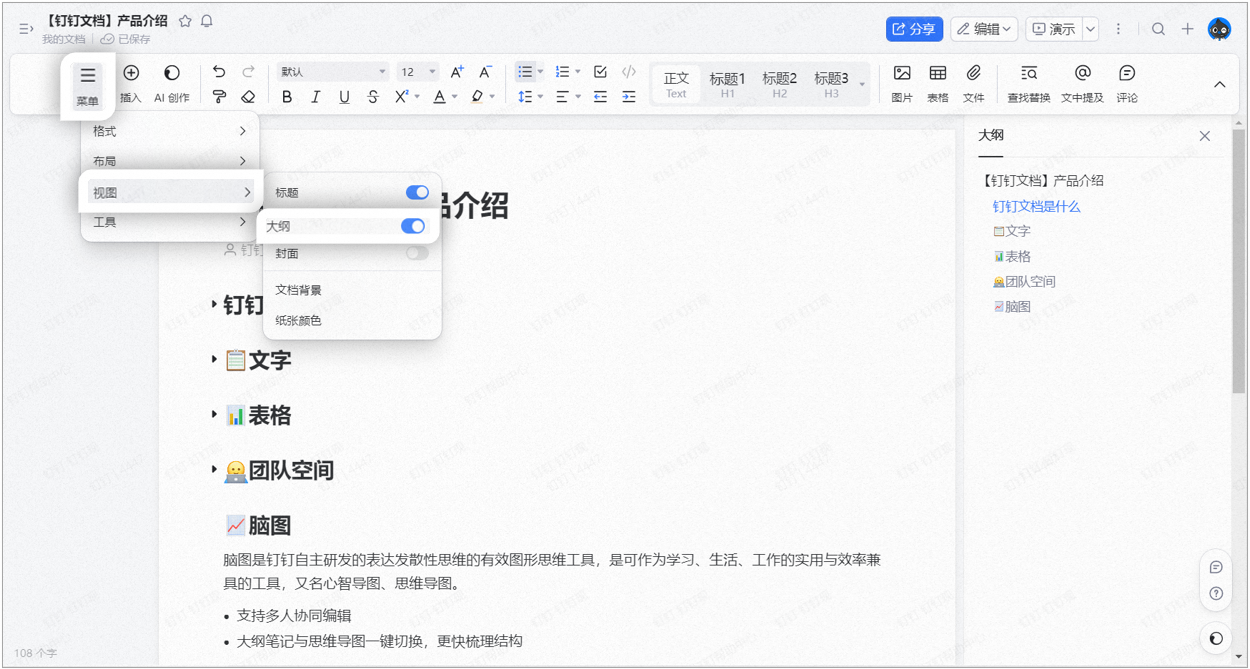Apply the 标题2 H2 style
This screenshot has height=669, width=1250.
pyautogui.click(x=779, y=84)
